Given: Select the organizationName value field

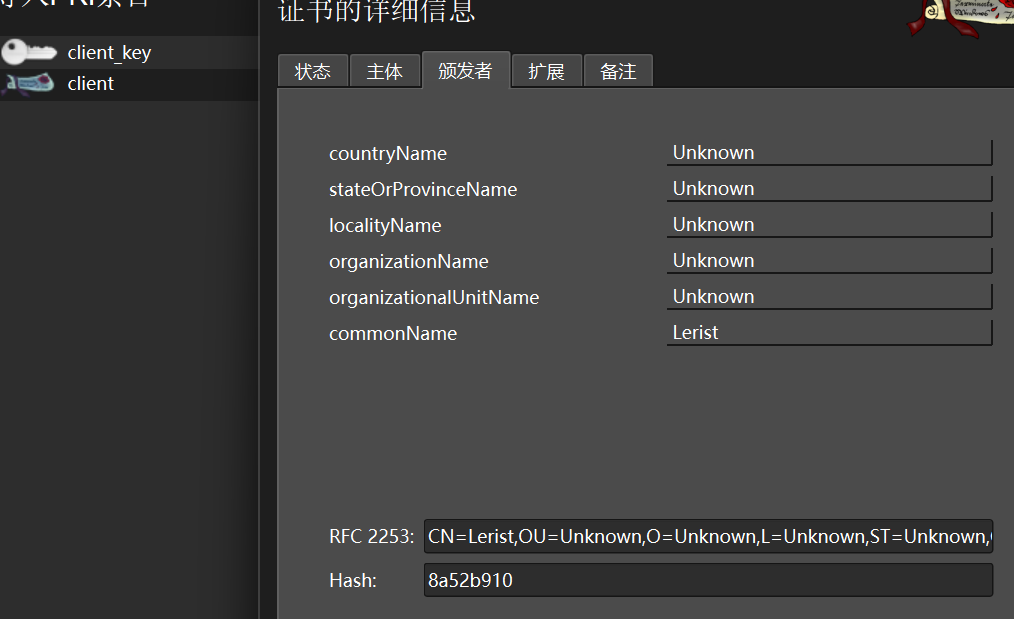Looking at the screenshot, I should (828, 261).
